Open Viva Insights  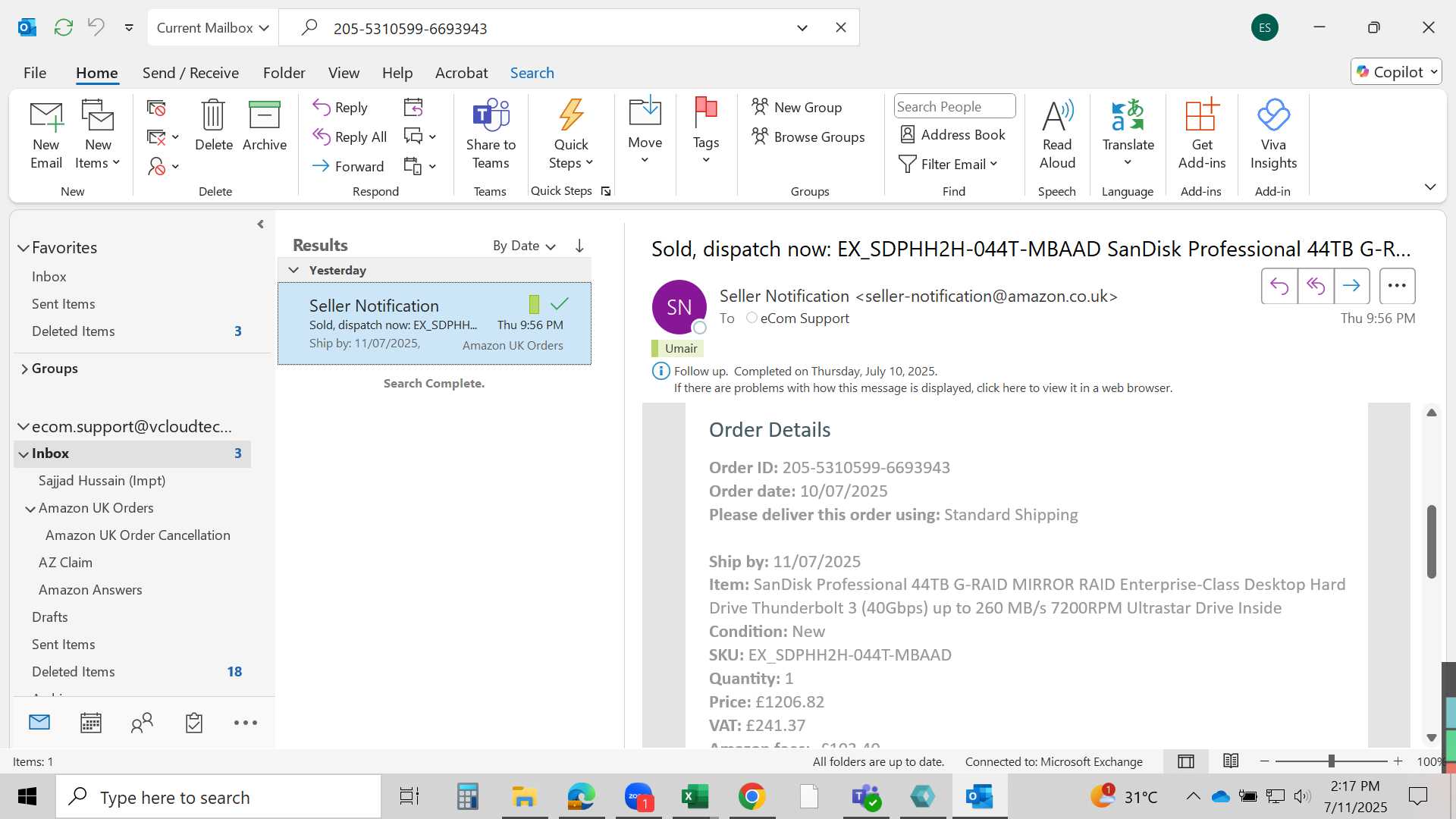coord(1273,135)
